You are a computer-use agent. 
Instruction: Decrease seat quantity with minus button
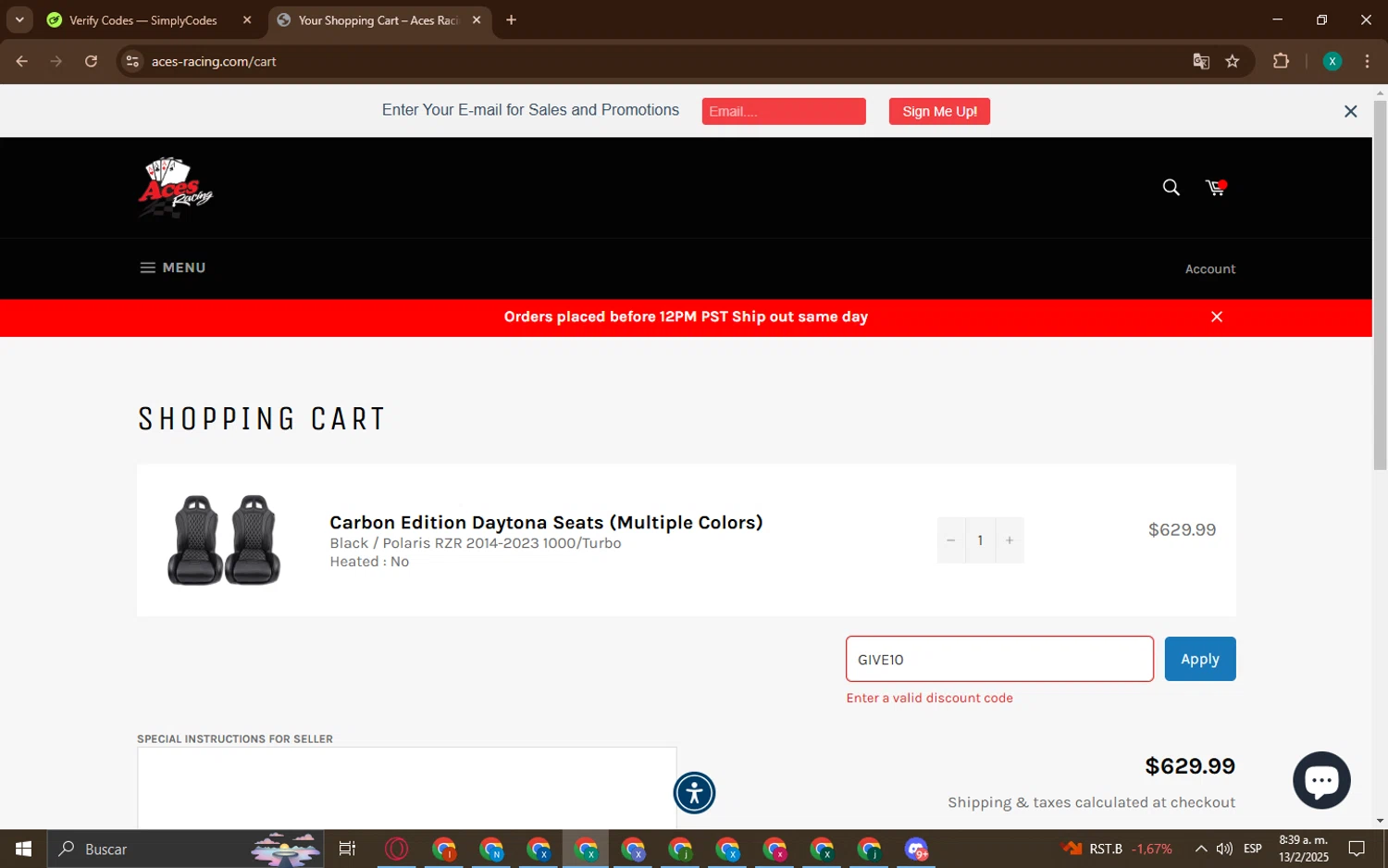(x=950, y=540)
